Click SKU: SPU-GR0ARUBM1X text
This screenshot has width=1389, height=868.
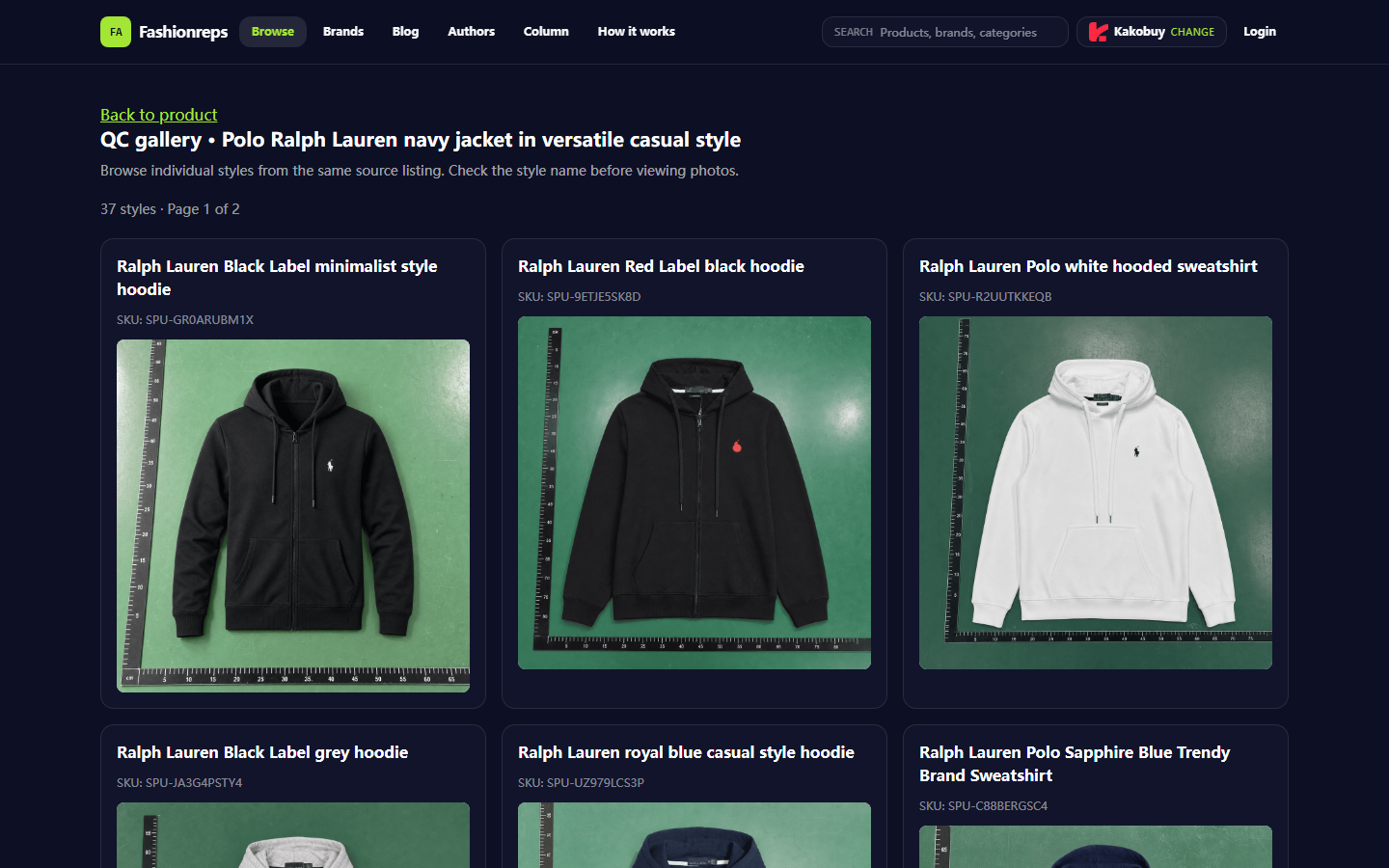[x=185, y=319]
